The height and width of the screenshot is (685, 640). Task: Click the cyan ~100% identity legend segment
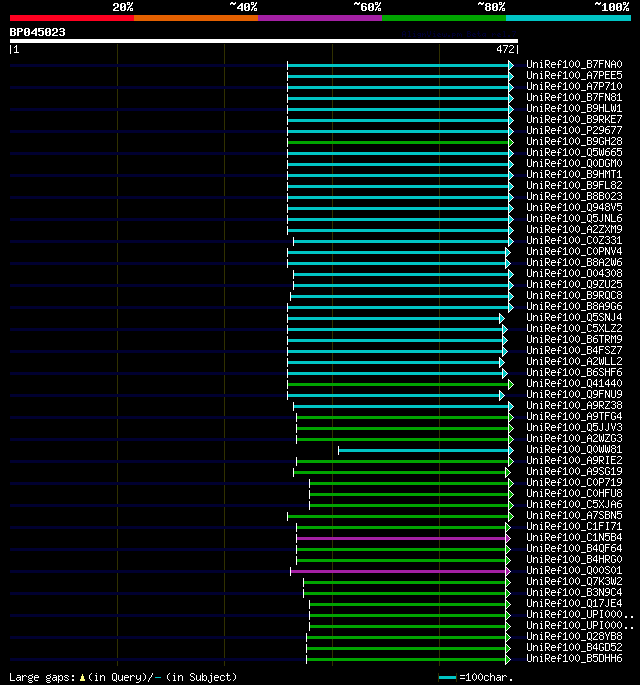pos(568,18)
